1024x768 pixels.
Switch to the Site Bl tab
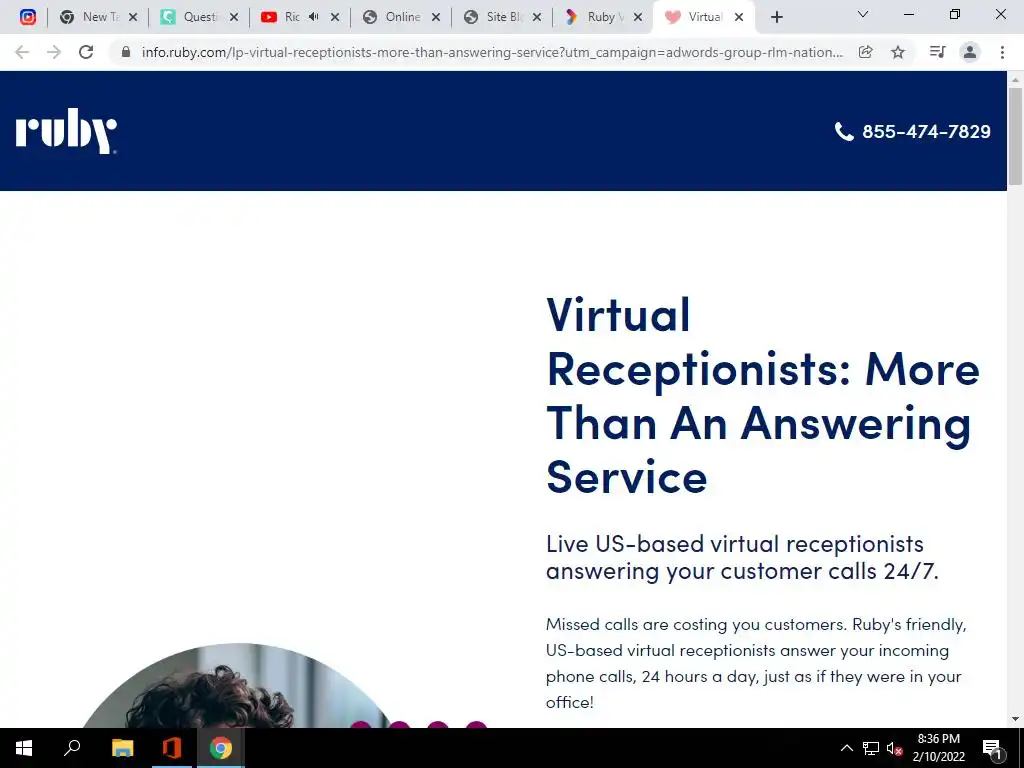pos(502,17)
